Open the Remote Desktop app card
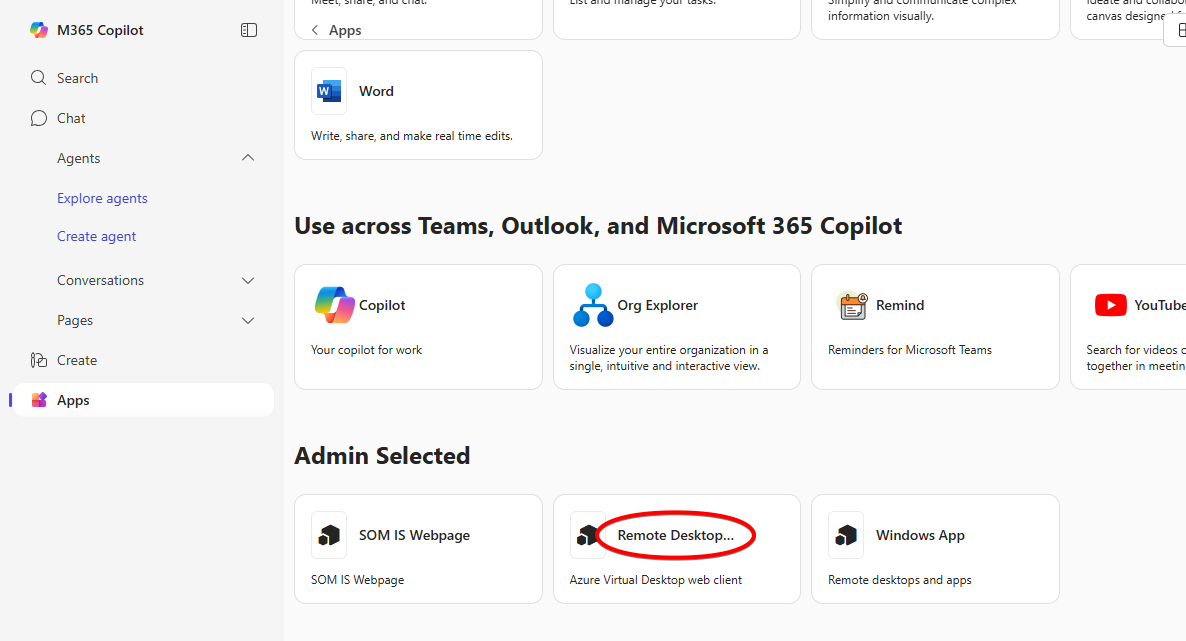This screenshot has height=641, width=1186. [676, 549]
